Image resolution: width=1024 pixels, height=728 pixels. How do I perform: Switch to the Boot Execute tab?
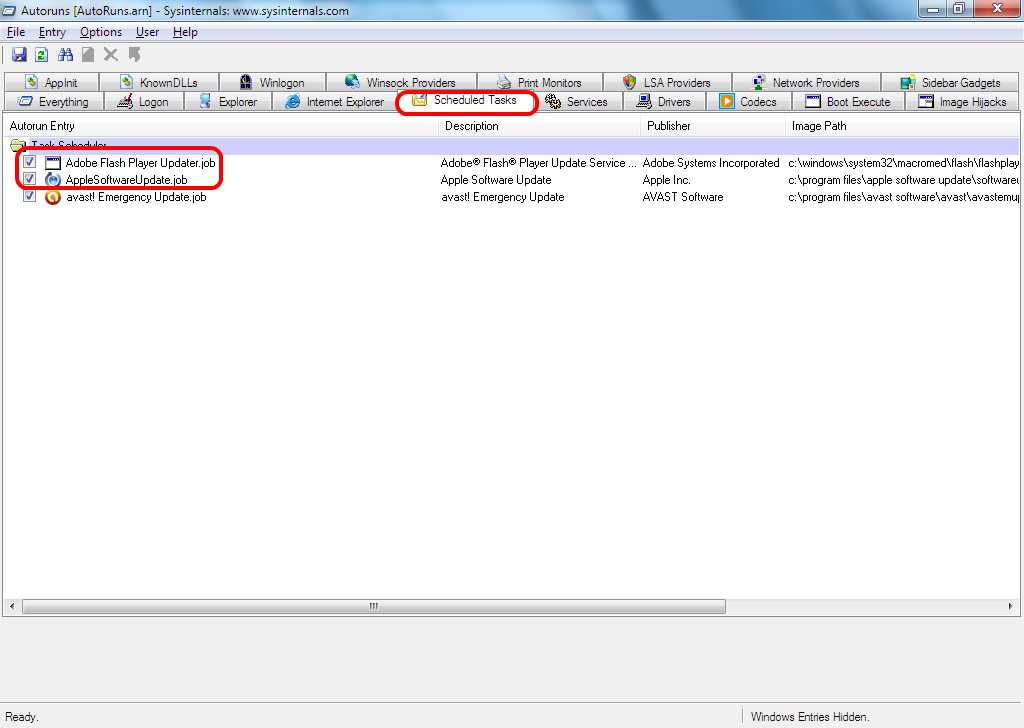point(848,102)
